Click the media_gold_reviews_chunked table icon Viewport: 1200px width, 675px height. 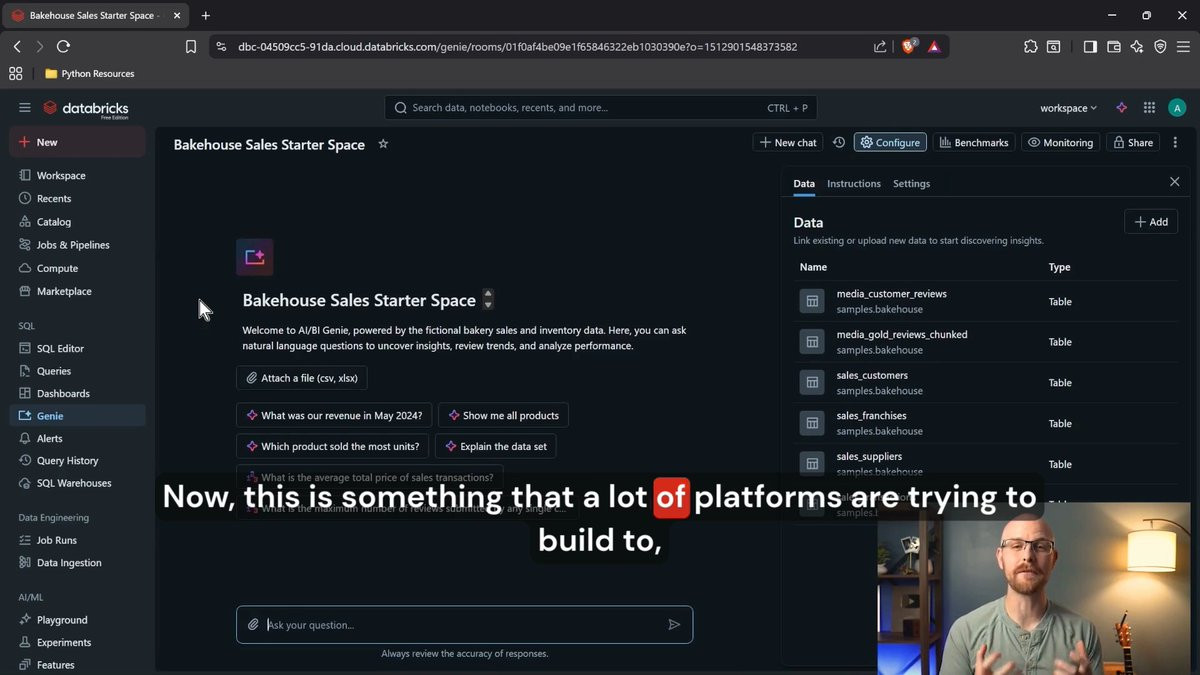pos(812,342)
